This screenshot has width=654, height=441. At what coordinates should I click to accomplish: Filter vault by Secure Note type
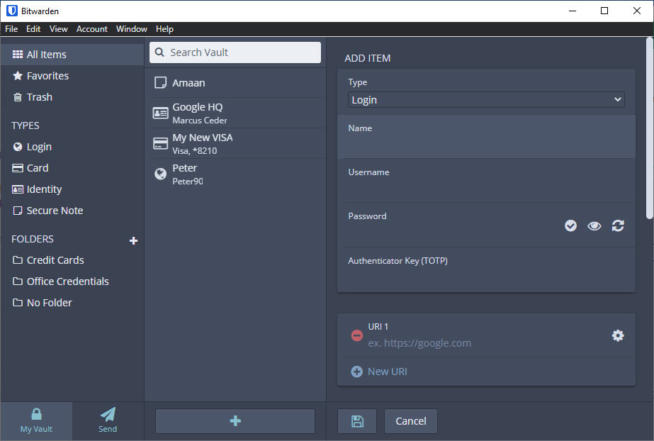pos(72,211)
